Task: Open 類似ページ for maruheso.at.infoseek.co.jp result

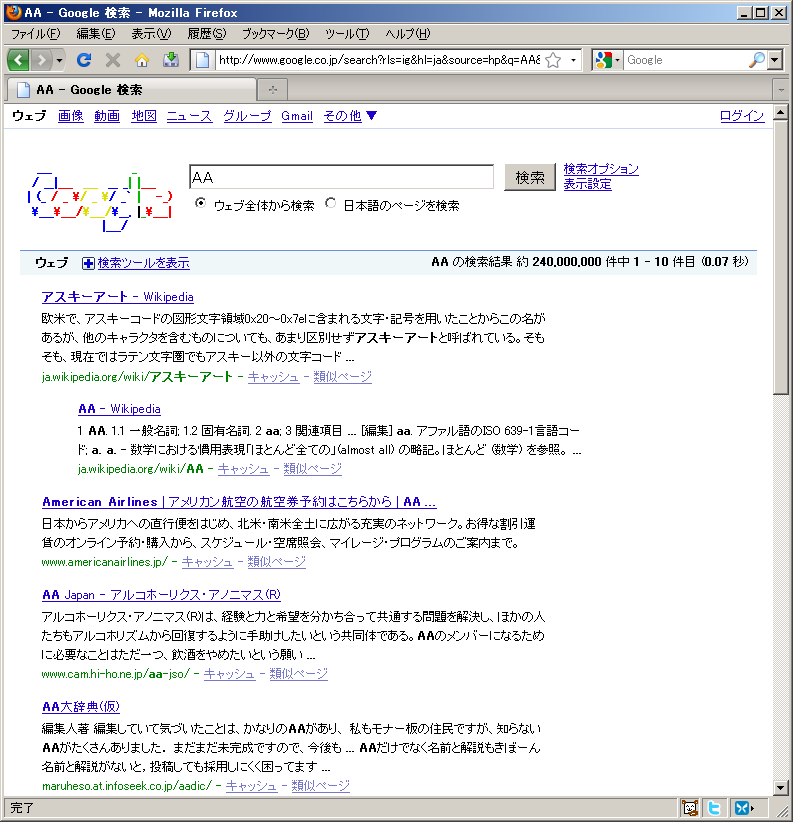Action: (x=320, y=785)
